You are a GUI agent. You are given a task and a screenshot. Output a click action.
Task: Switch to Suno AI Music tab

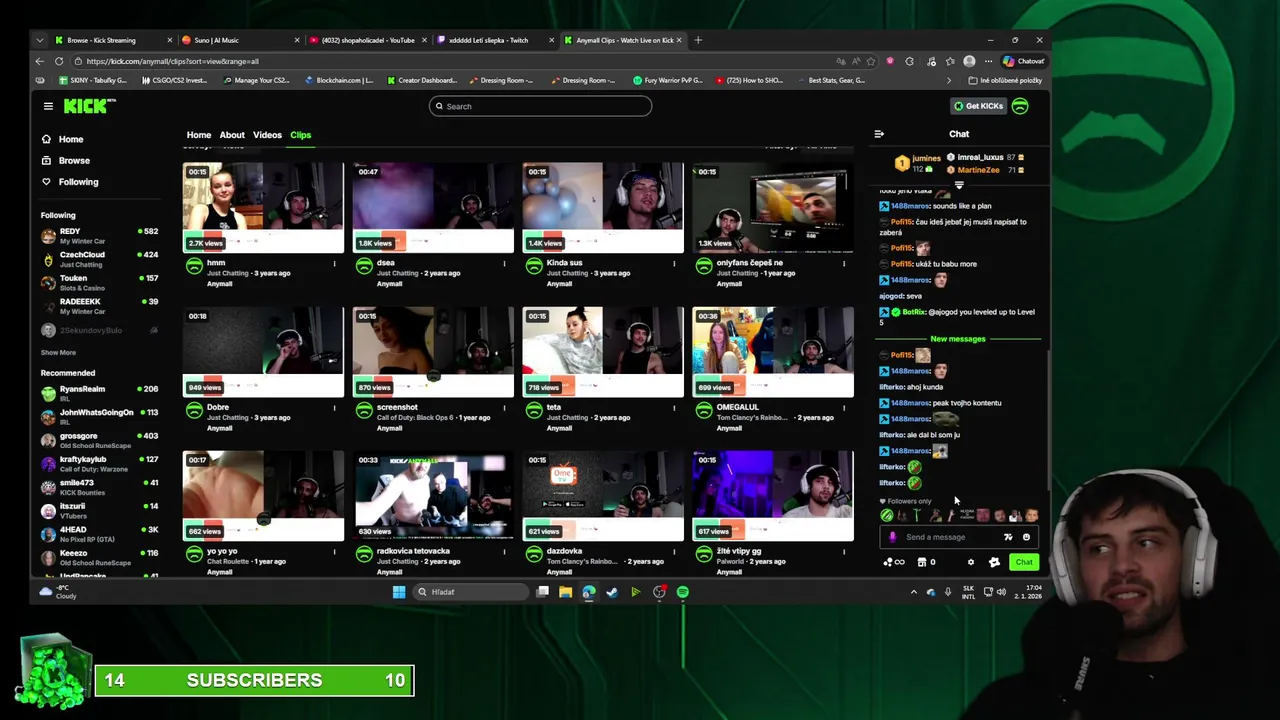pos(240,40)
